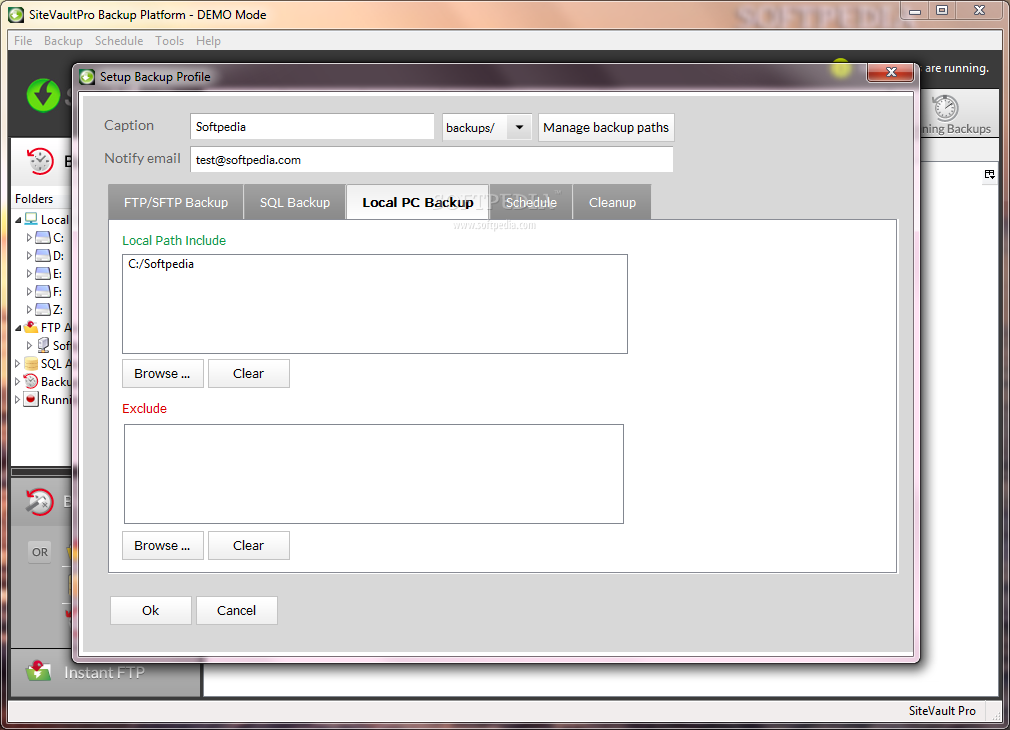Collapse the FTP Accounts tree node
1010x730 pixels.
point(18,329)
